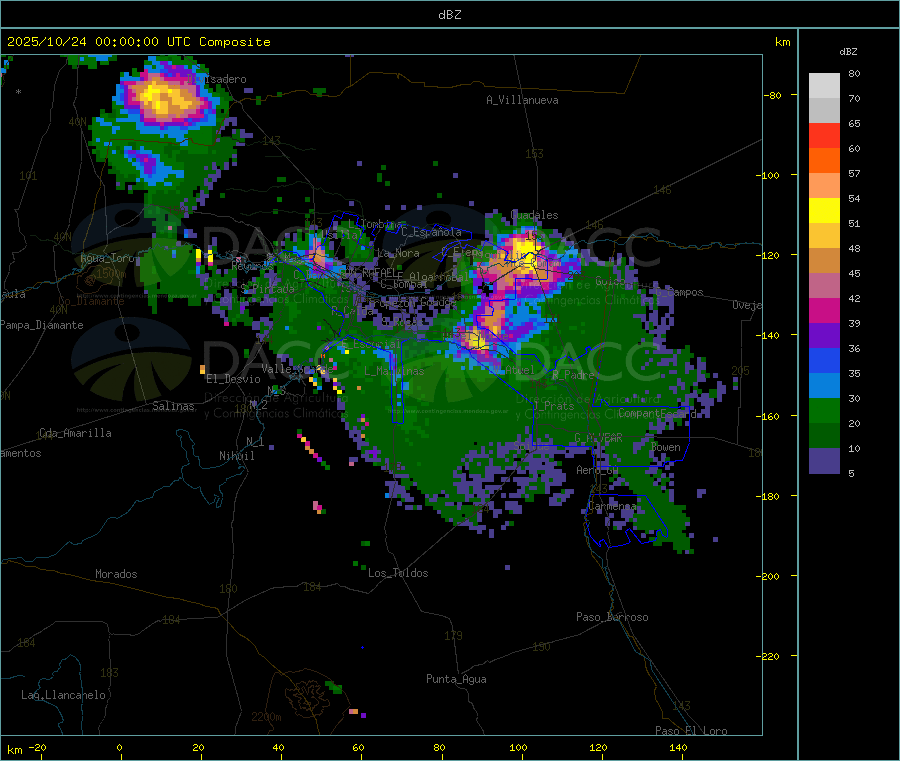Click the 'Paso_El_Loro' map label
Viewport: 900px width, 761px height.
tap(691, 731)
